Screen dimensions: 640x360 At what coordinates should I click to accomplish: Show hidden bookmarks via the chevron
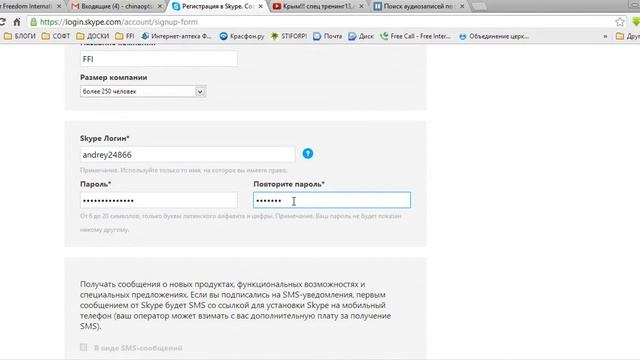(x=605, y=36)
